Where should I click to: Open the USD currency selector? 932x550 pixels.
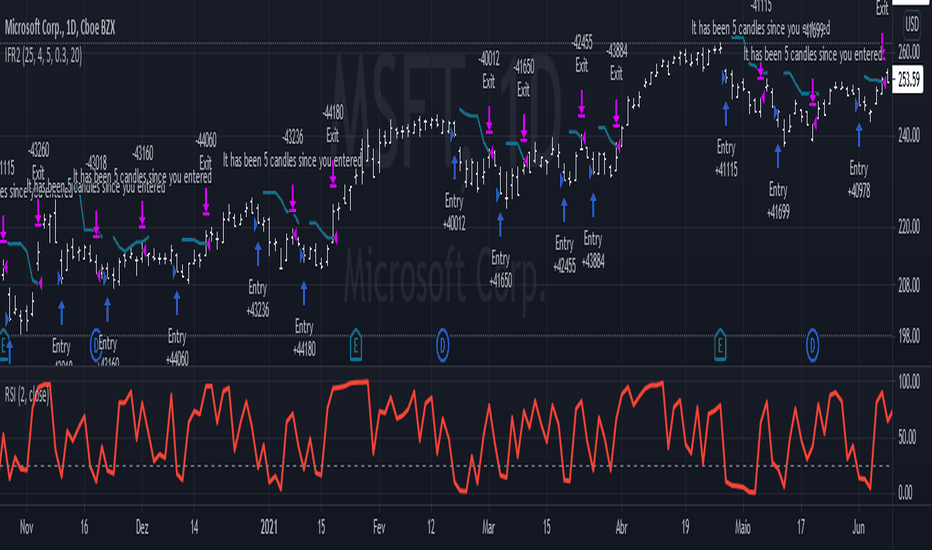(912, 24)
